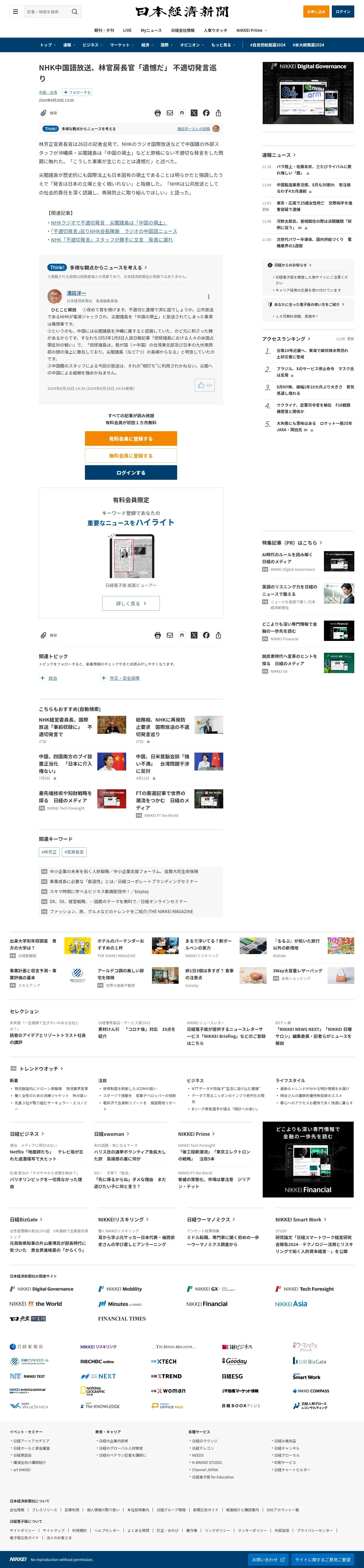Expand the トップ nav dropdown

tap(48, 45)
